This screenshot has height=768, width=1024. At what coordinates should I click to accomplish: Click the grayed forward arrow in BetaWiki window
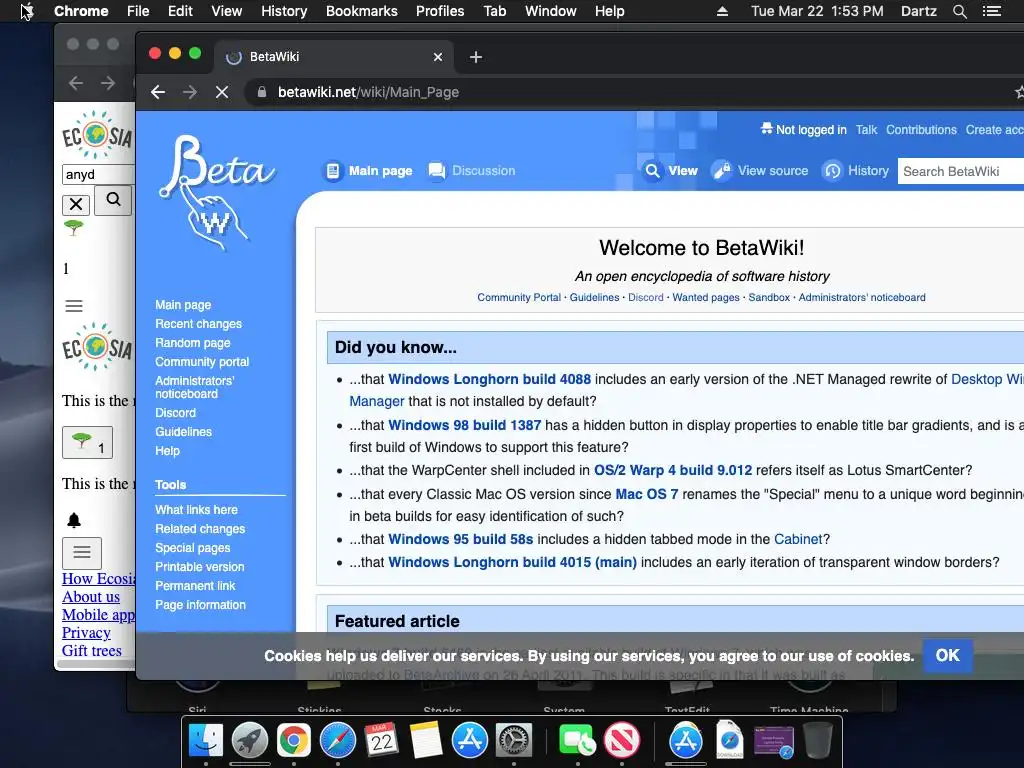coord(189,92)
